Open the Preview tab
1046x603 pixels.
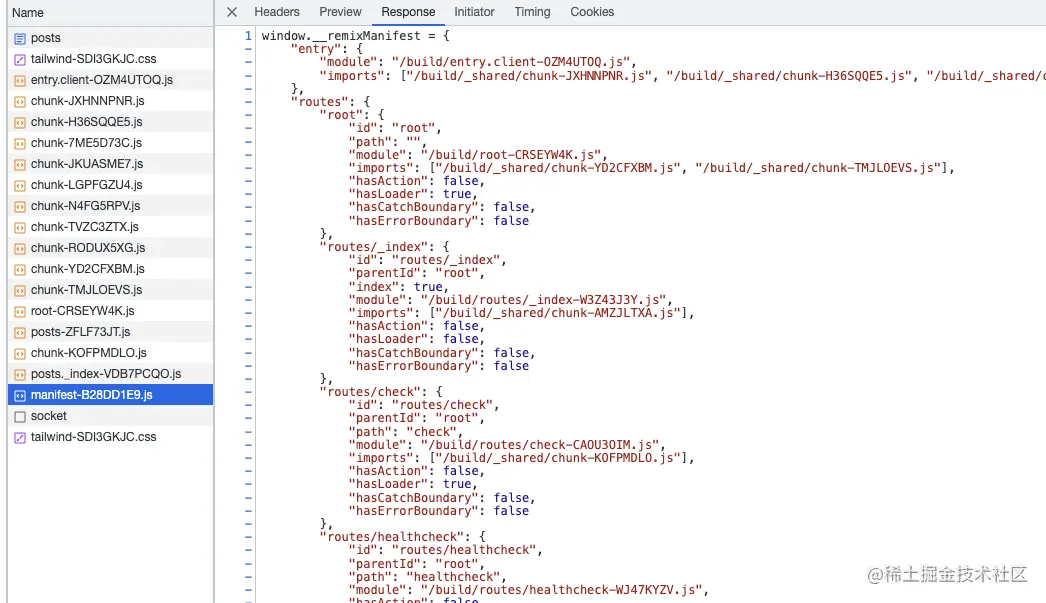340,12
